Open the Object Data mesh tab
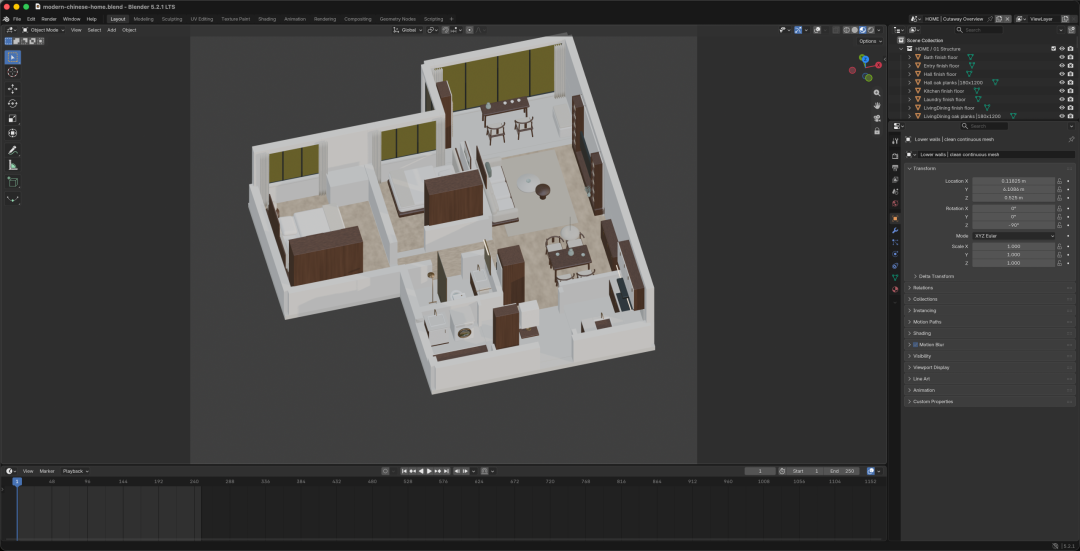The image size is (1080, 551). pyautogui.click(x=895, y=277)
